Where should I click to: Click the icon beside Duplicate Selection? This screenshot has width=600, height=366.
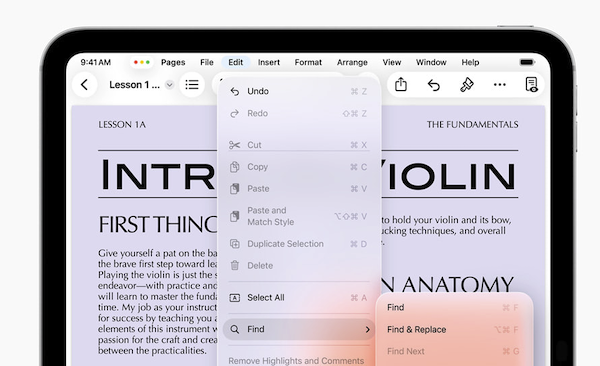235,243
